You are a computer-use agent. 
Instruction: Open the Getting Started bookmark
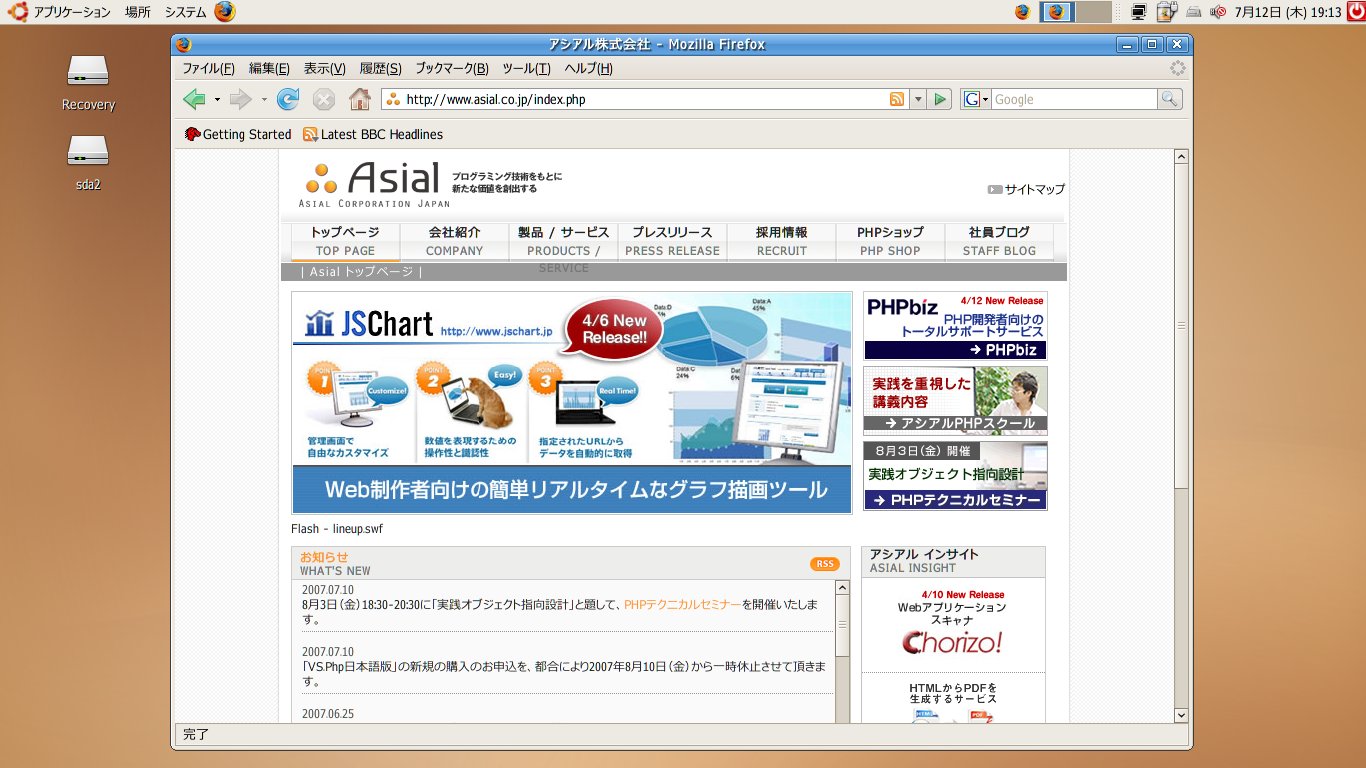[238, 134]
